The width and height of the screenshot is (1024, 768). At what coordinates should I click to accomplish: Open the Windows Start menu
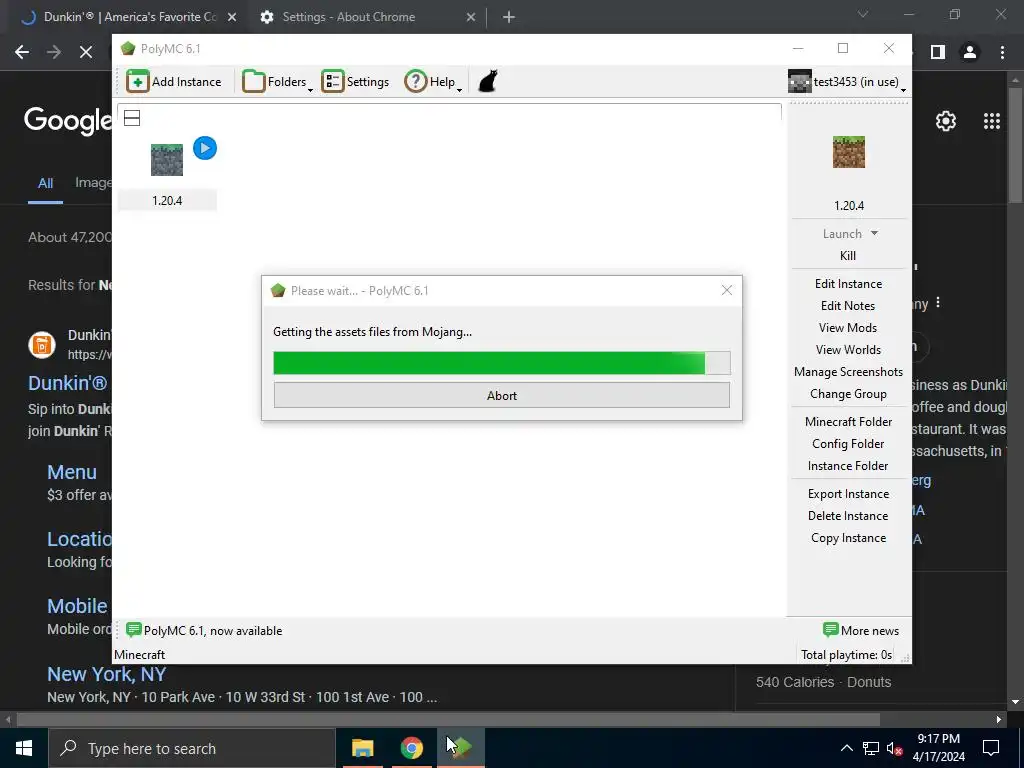(24, 748)
